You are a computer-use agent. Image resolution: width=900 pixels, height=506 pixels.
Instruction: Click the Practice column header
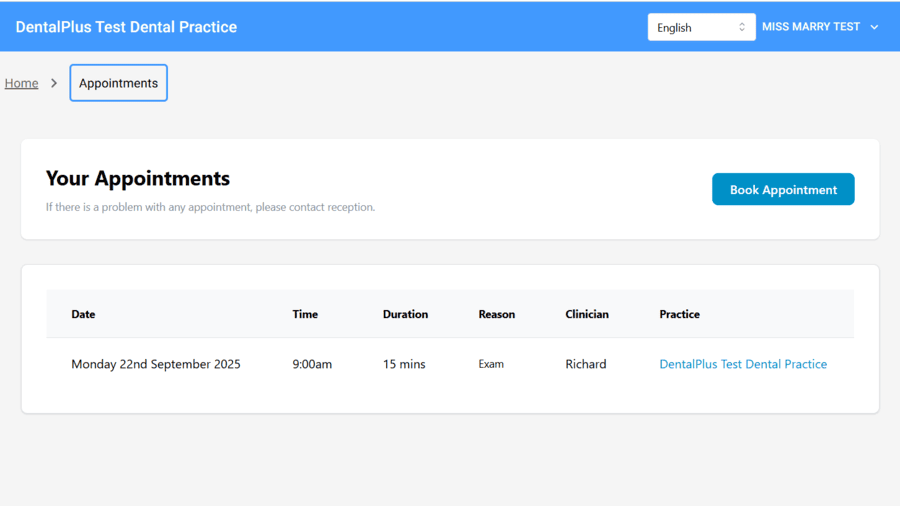coord(679,314)
